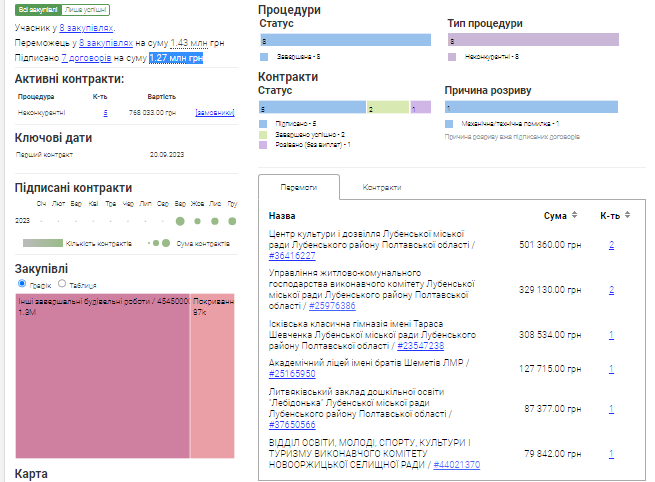655x482 pixels.
Task: Open the замовники link in active contracts
Action: pos(216,113)
